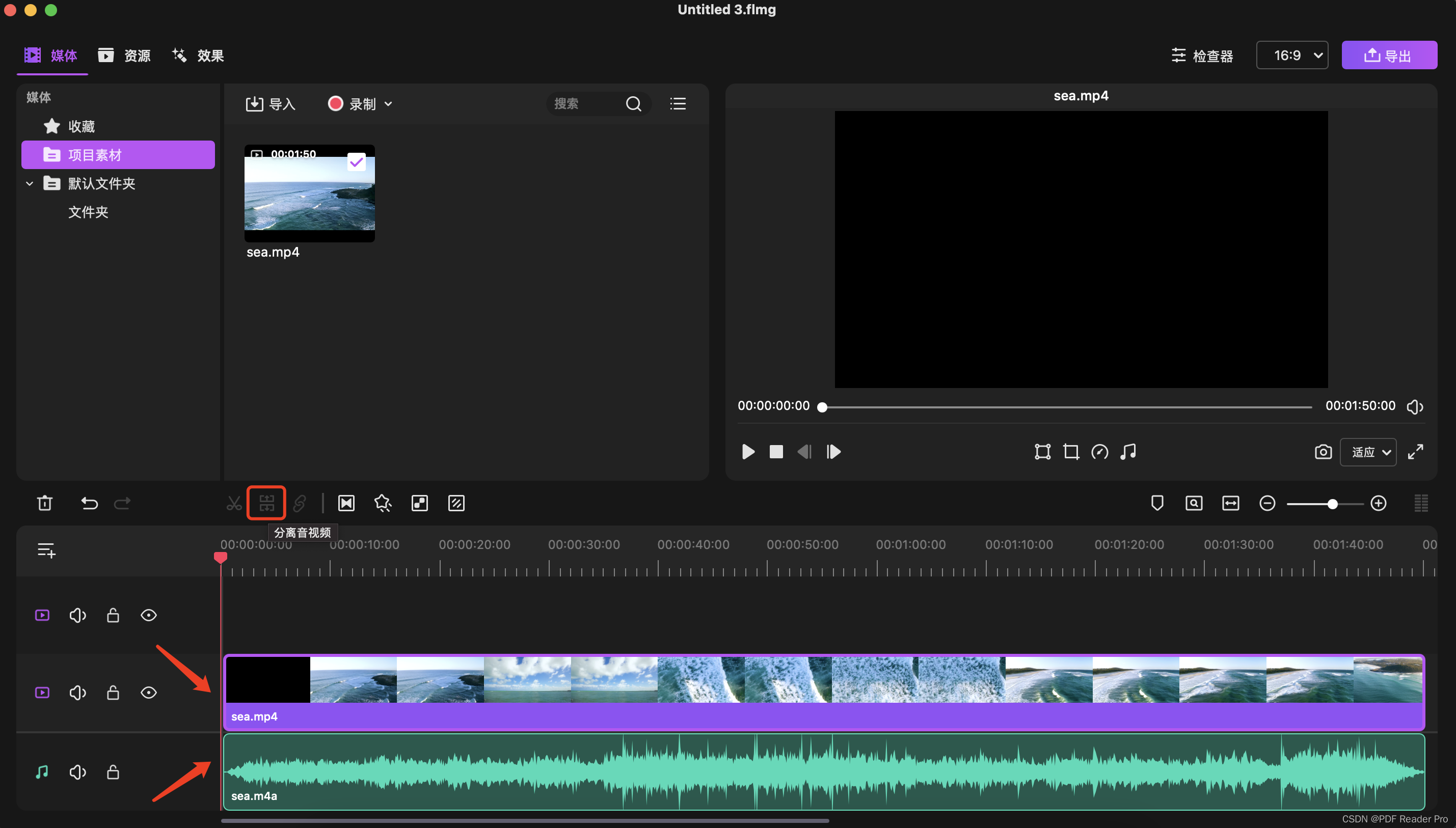Viewport: 1456px width, 828px height.
Task: Toggle visibility of the empty top video track
Action: coord(149,615)
